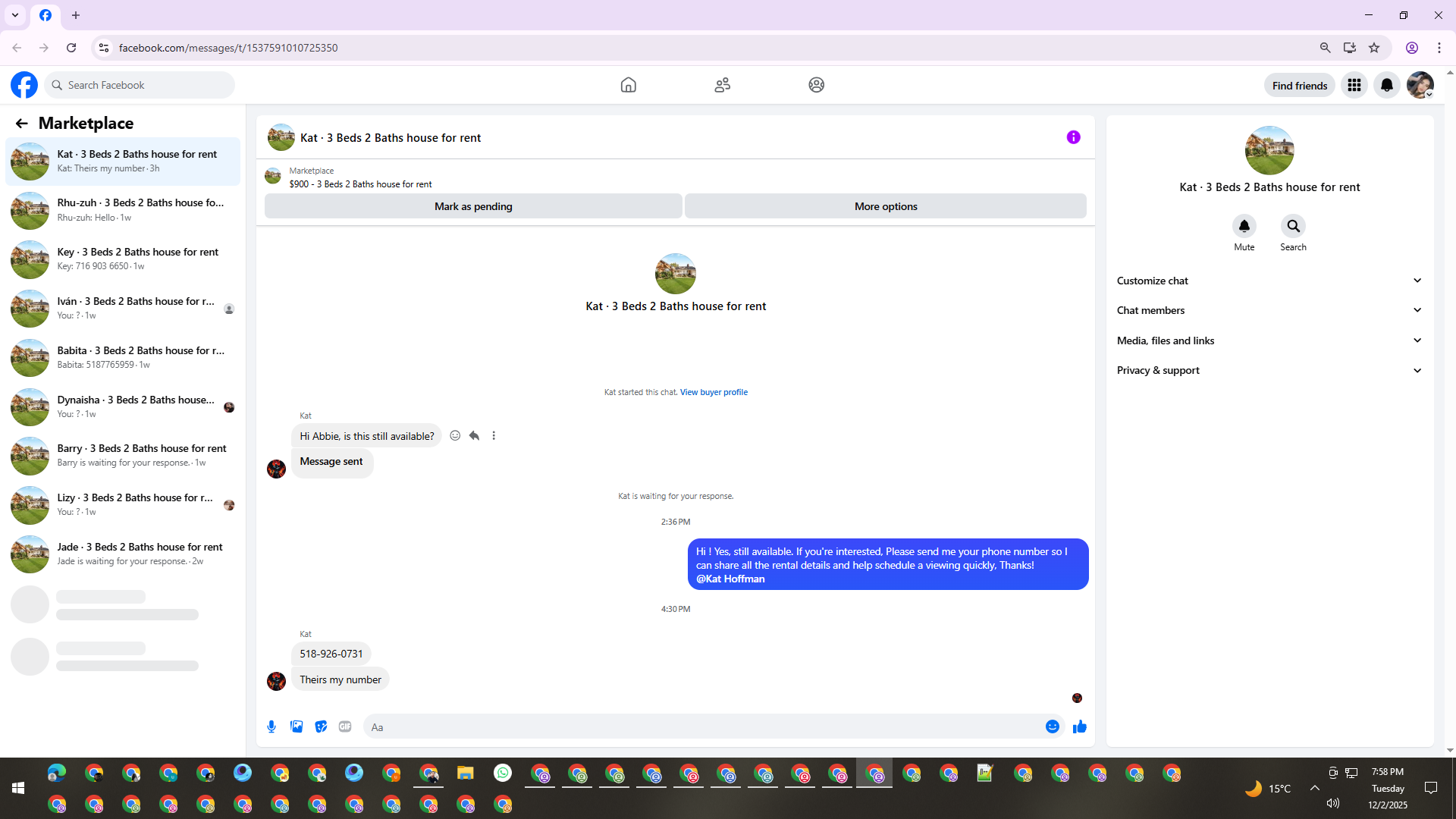Click the voice clip microphone icon

271,726
